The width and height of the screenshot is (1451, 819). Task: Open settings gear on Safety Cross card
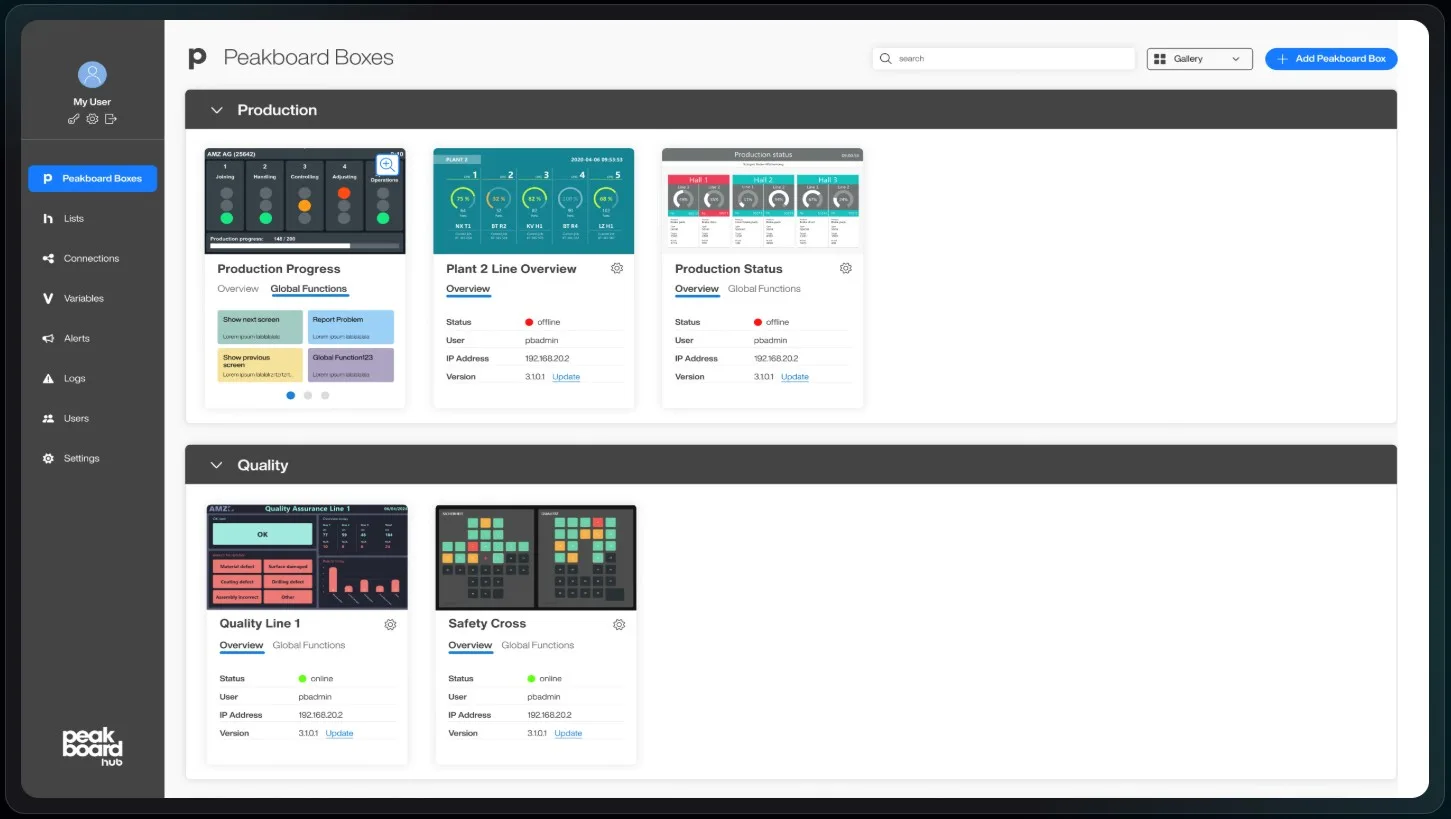coord(619,624)
